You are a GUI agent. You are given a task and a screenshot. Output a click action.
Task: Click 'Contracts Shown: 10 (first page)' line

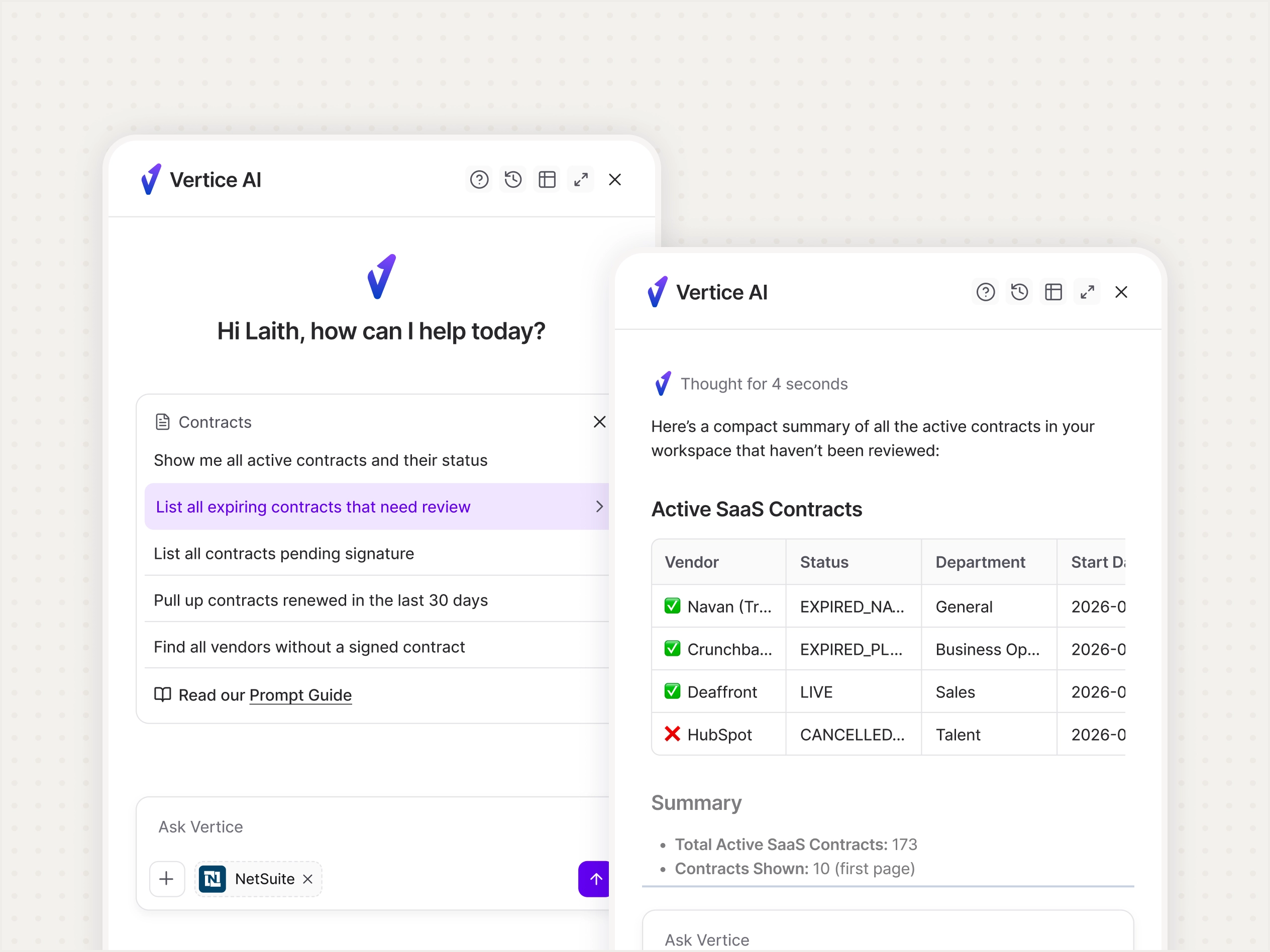click(x=795, y=868)
